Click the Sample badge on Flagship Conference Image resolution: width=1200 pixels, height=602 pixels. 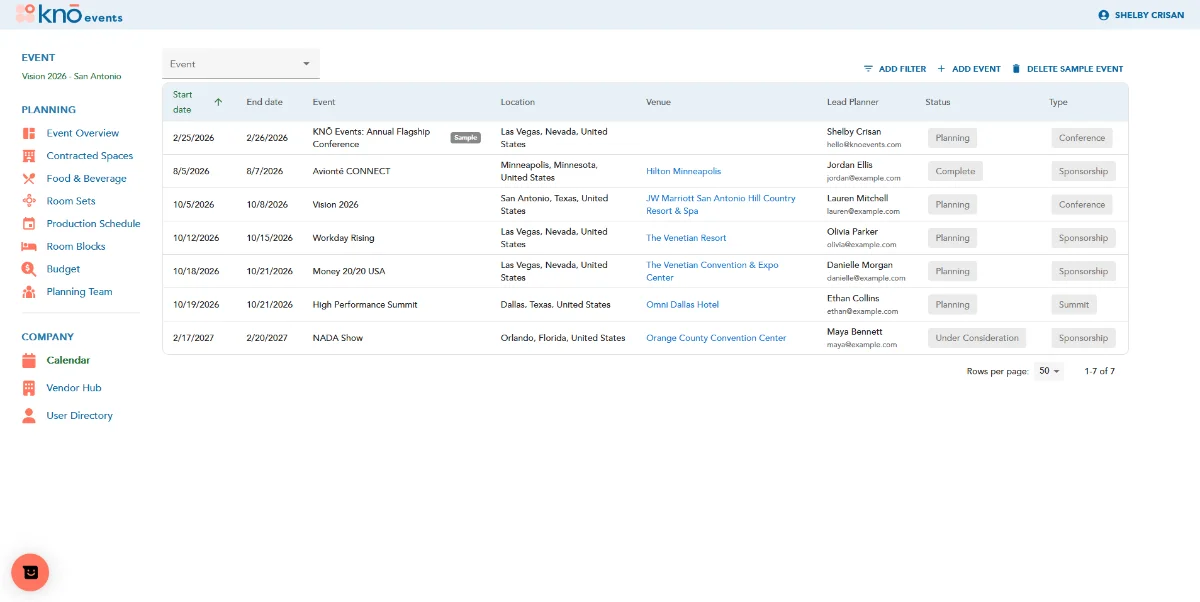click(x=465, y=138)
